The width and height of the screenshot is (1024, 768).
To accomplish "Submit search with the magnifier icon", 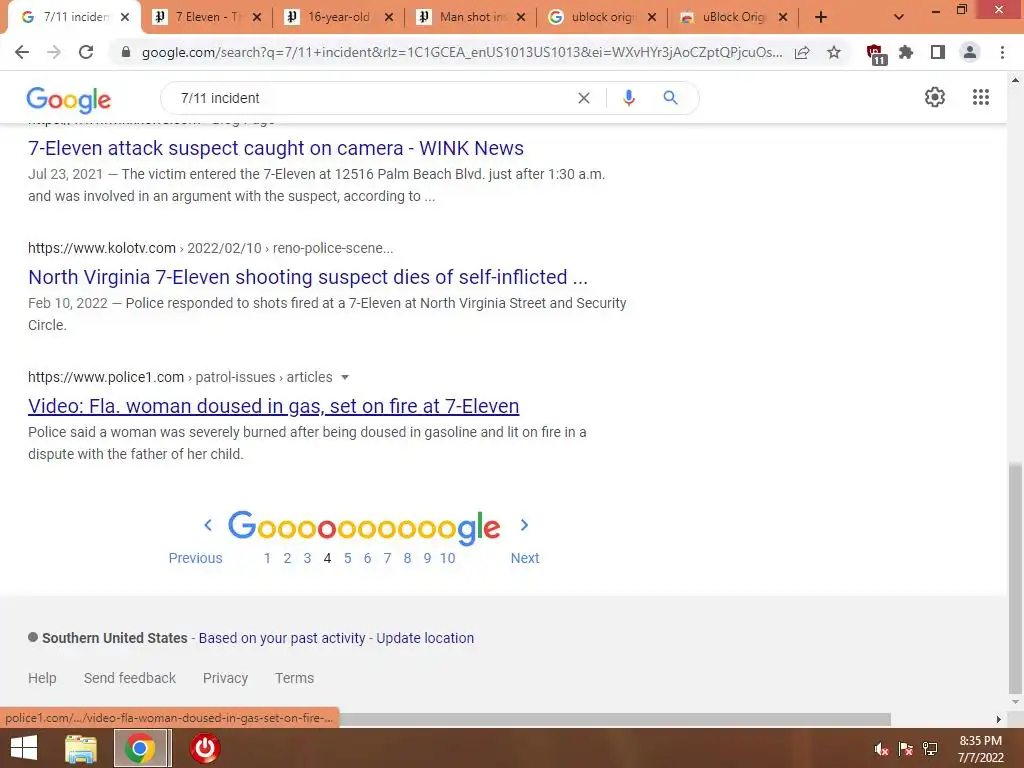I will [670, 98].
